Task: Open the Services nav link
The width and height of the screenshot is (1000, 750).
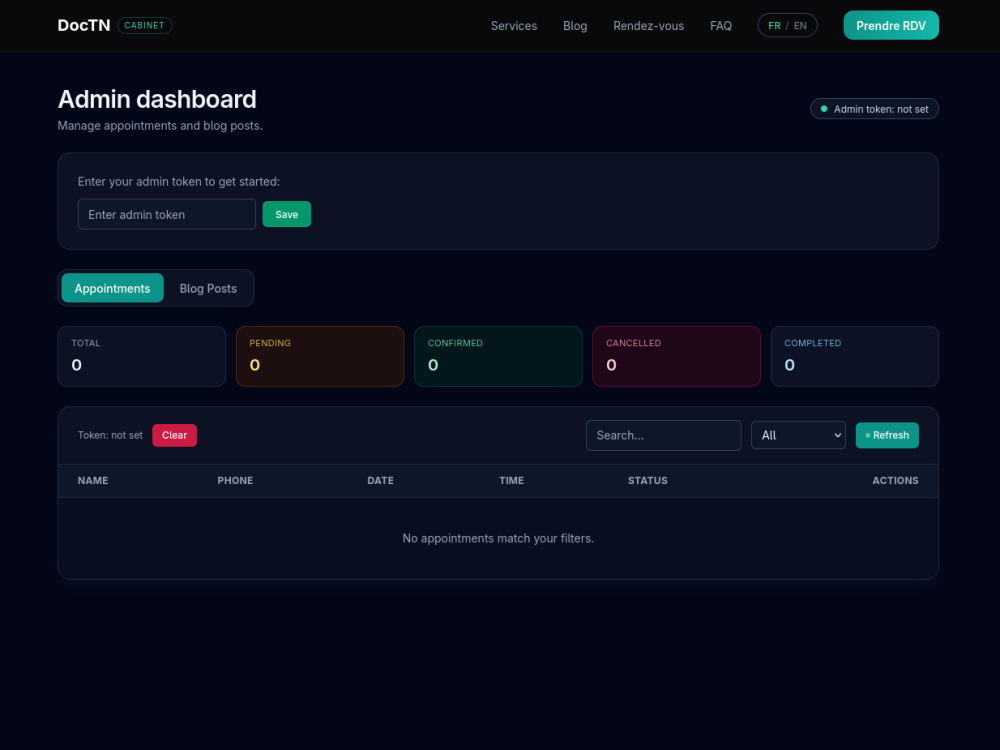Action: [x=513, y=26]
